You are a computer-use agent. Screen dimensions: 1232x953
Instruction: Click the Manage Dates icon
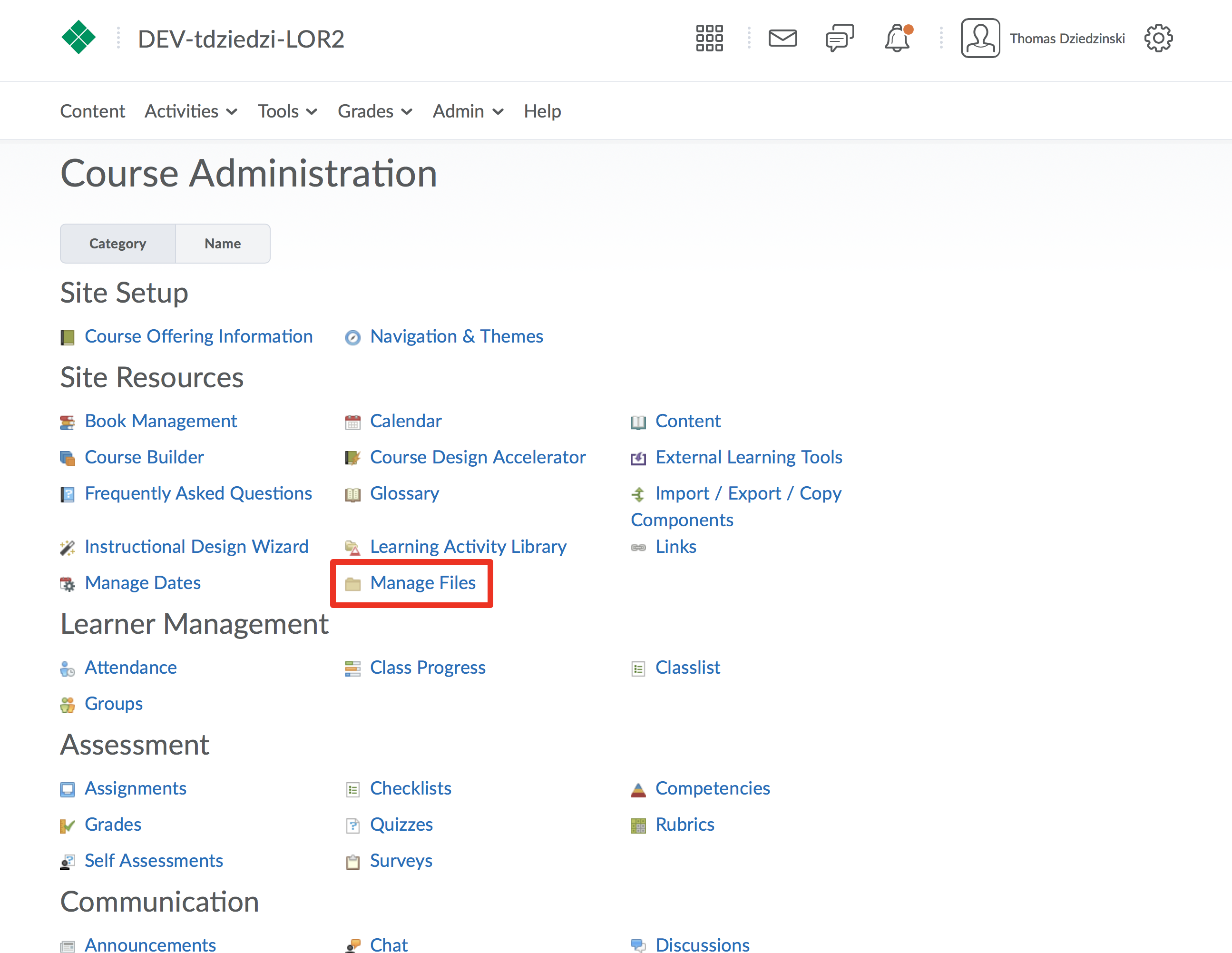click(67, 583)
